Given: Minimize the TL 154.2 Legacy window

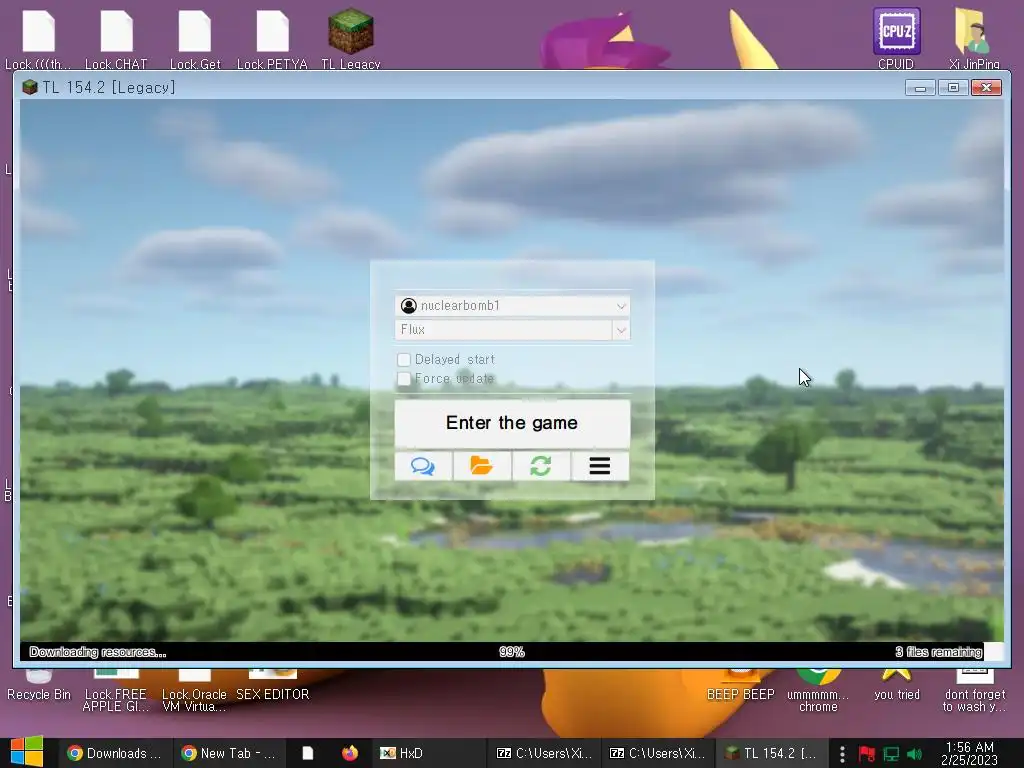Looking at the screenshot, I should (920, 87).
